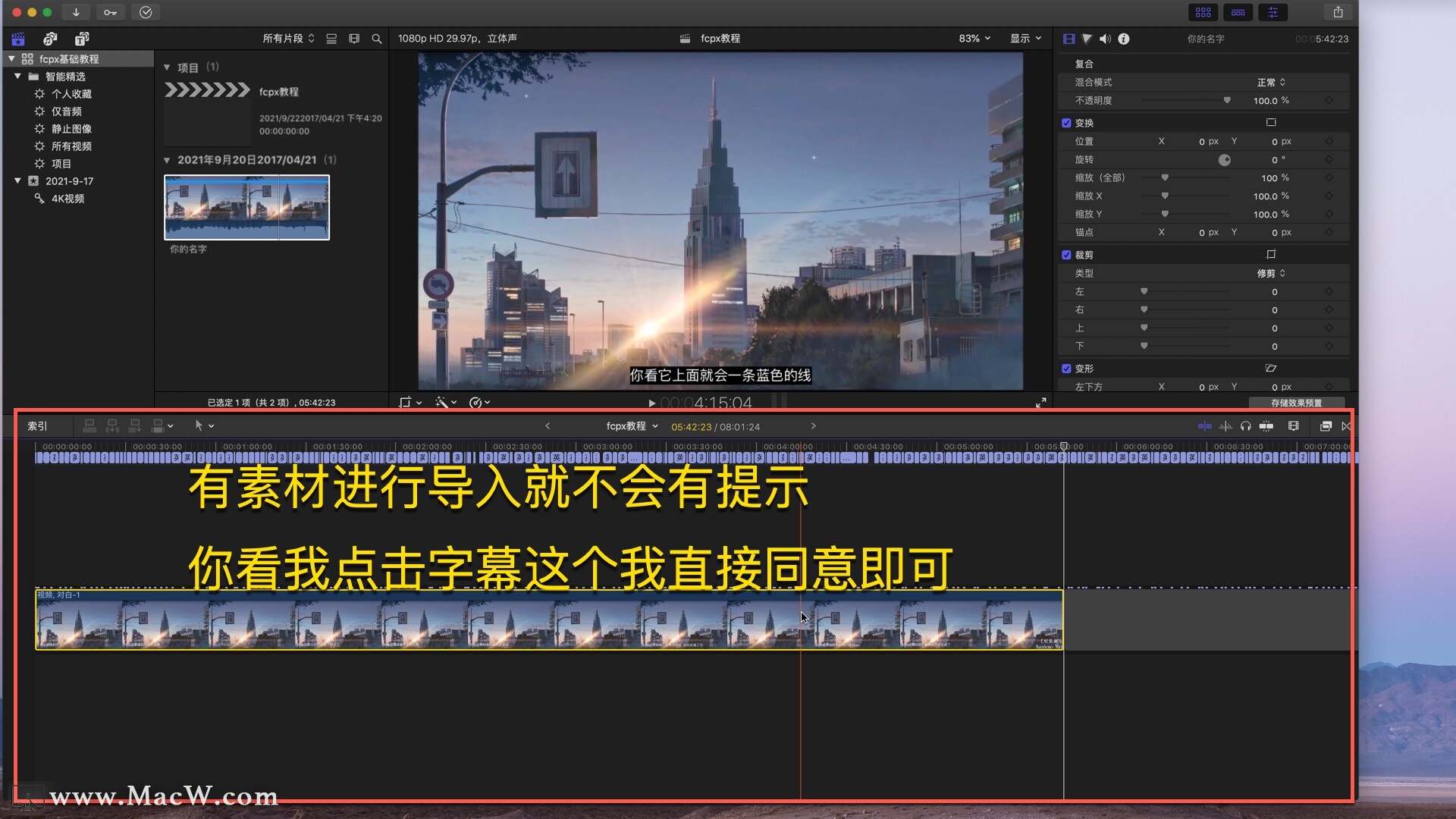Select the 4K视频 keyword collection

click(x=67, y=199)
